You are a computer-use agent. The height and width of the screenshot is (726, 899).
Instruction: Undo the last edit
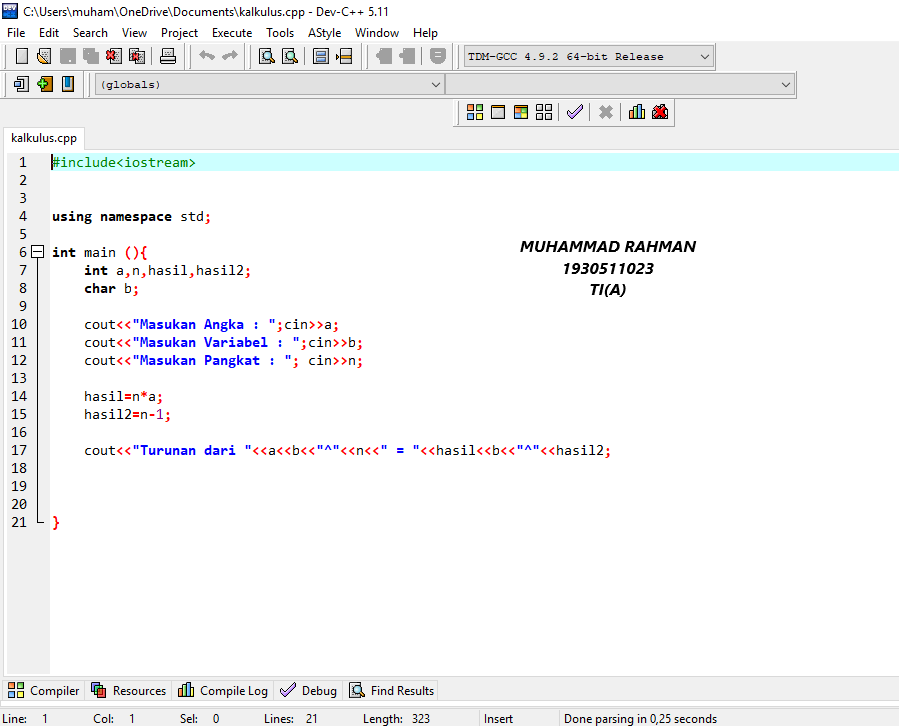click(x=207, y=56)
